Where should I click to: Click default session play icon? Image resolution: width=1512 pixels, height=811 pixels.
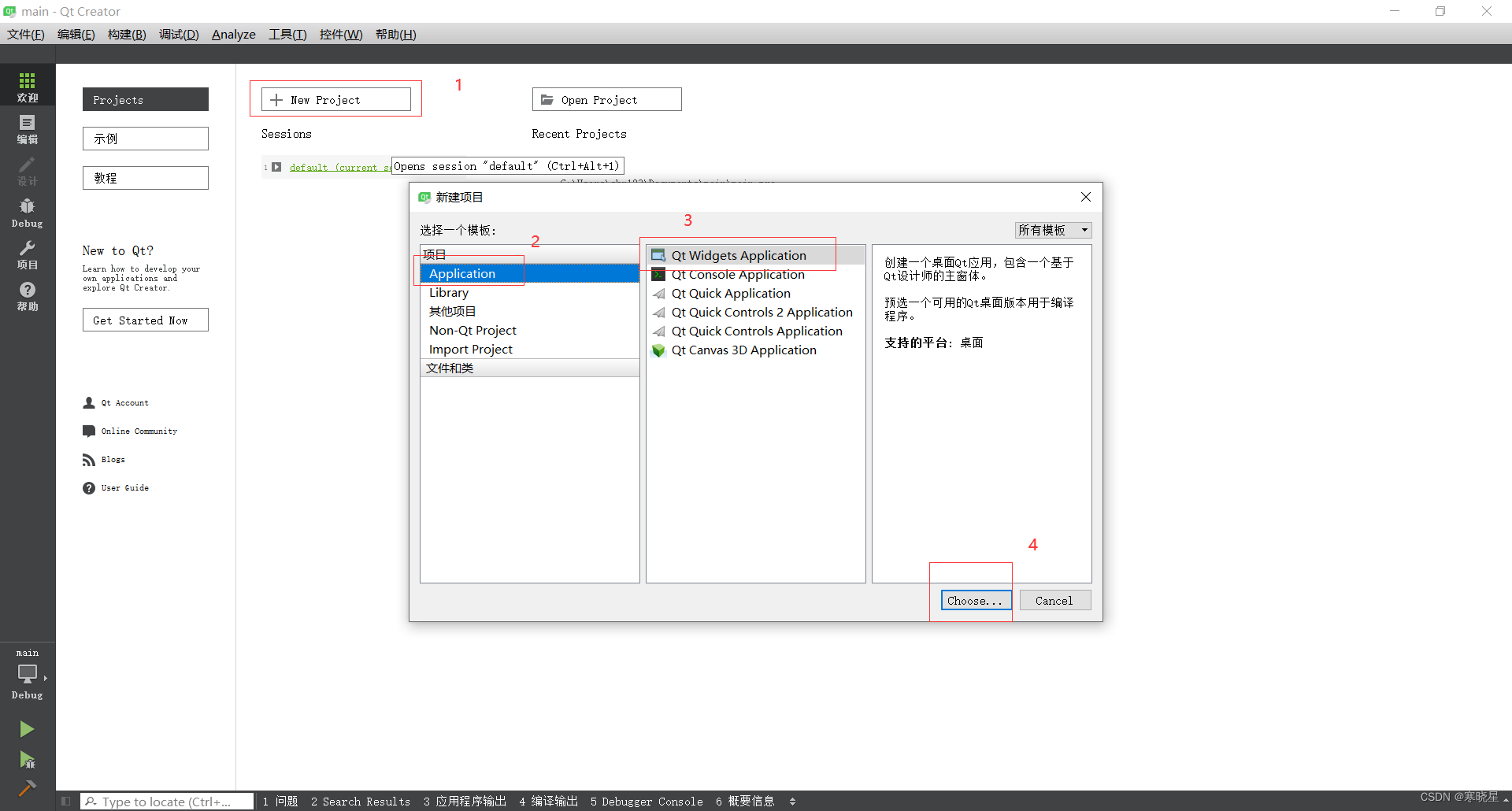click(x=276, y=167)
